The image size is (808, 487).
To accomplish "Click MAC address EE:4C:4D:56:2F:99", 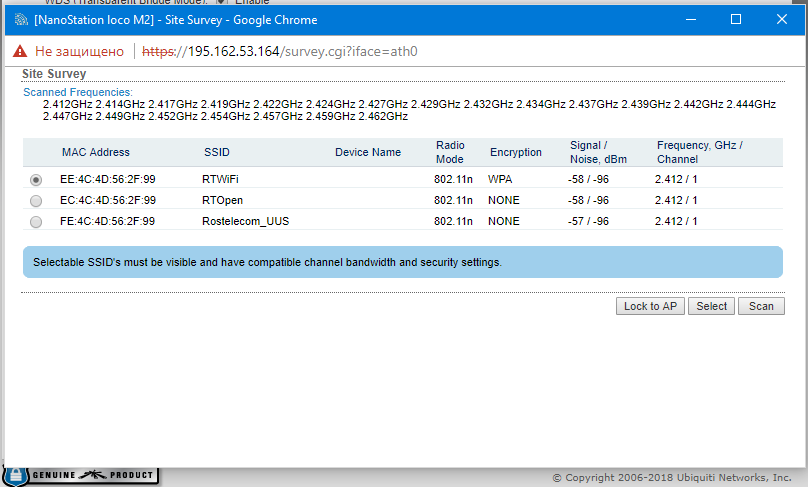I will coord(108,179).
